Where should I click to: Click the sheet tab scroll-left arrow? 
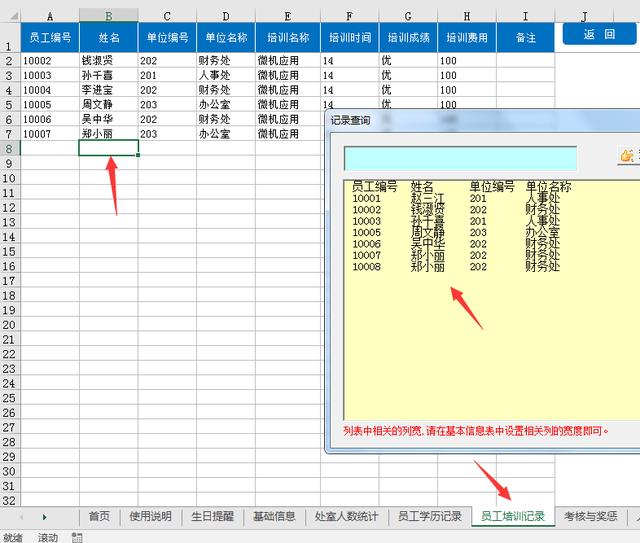tap(21, 517)
